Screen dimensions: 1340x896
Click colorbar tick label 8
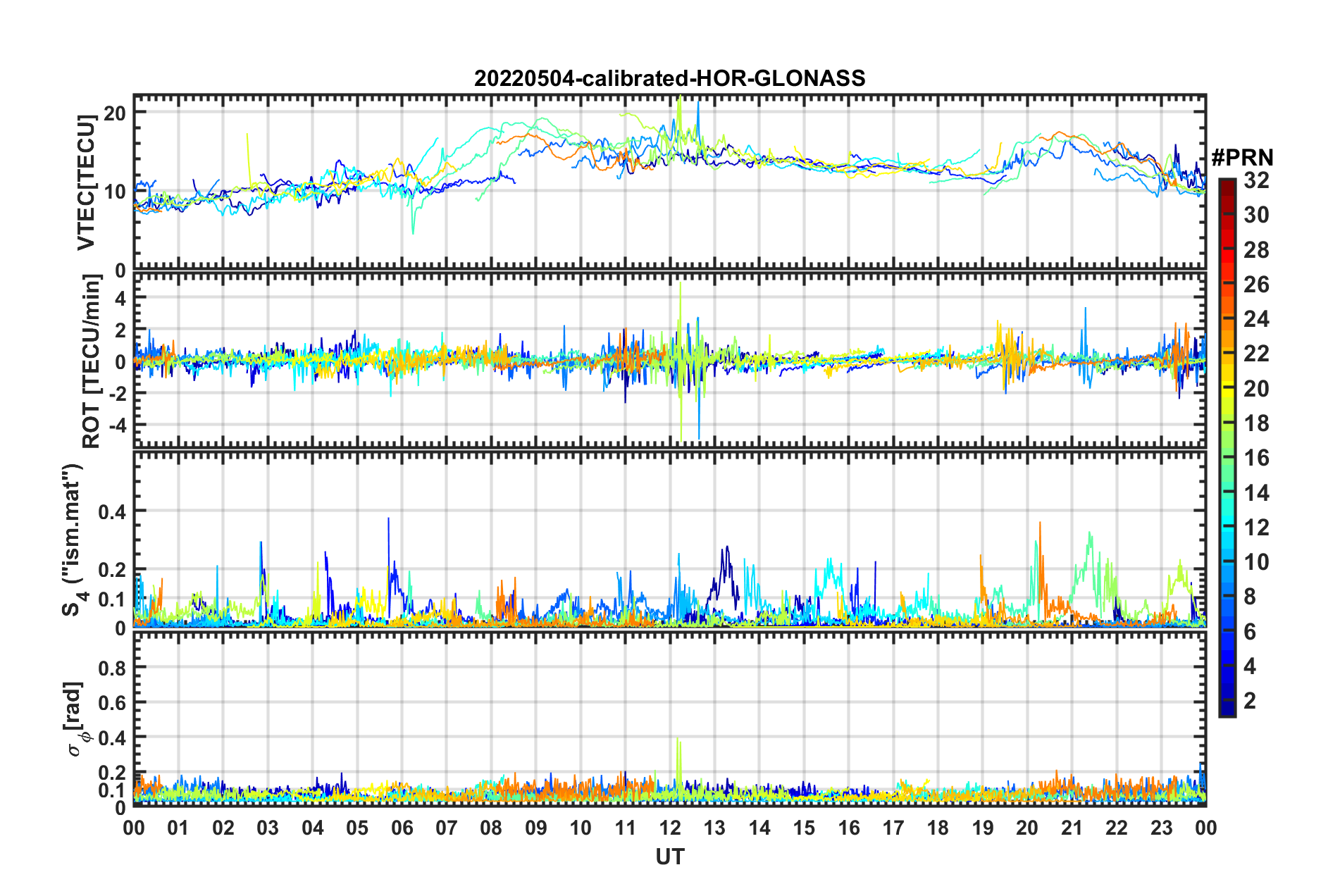(x=1250, y=597)
